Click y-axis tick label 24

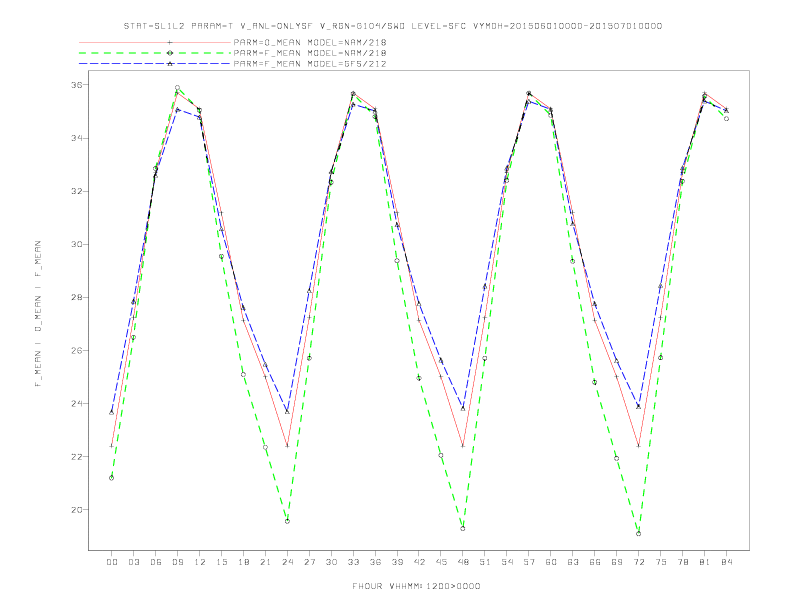[x=77, y=403]
